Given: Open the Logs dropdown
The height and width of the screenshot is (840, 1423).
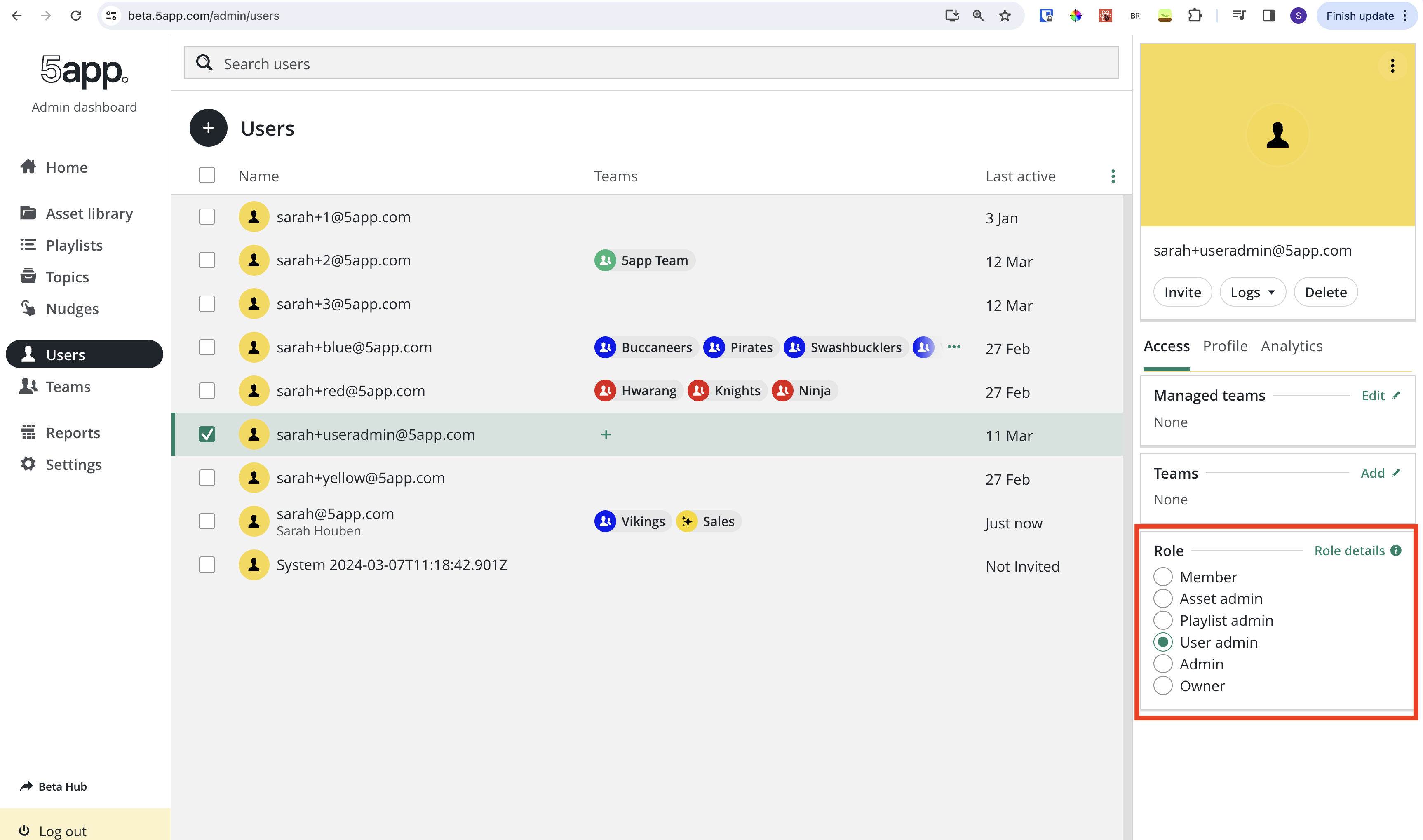Looking at the screenshot, I should (1253, 292).
